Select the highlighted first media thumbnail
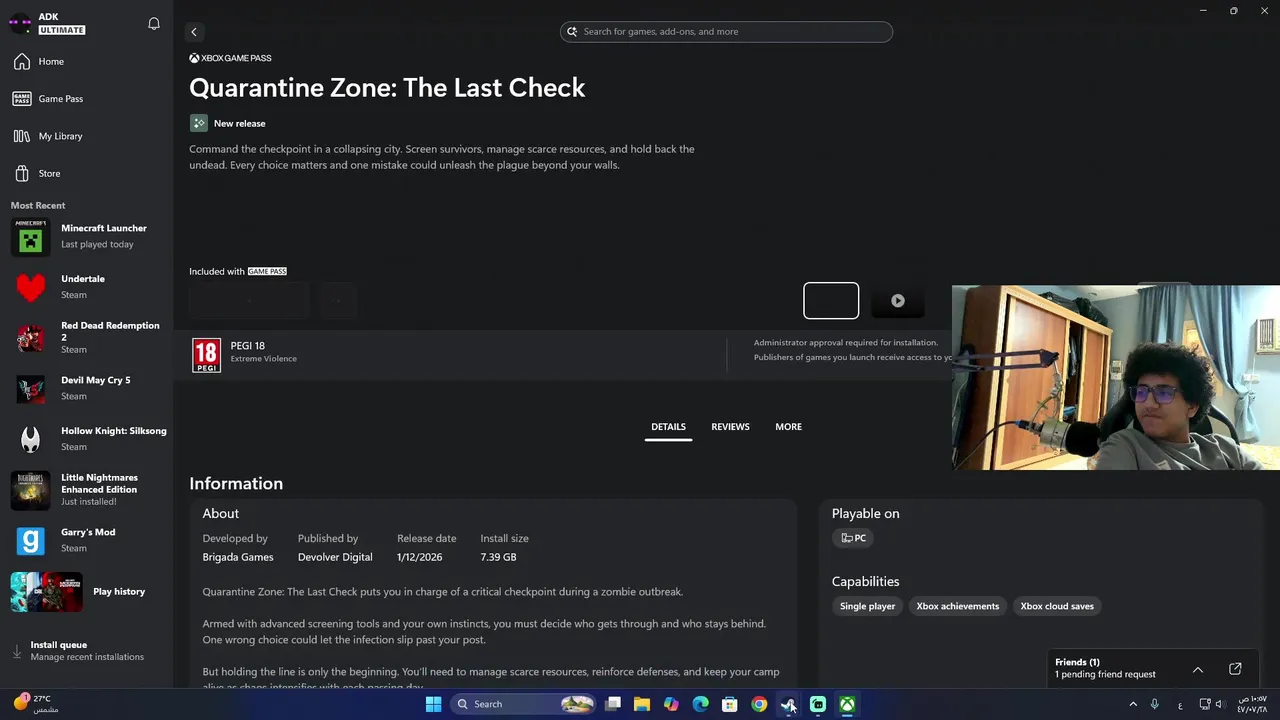1280x720 pixels. (831, 301)
